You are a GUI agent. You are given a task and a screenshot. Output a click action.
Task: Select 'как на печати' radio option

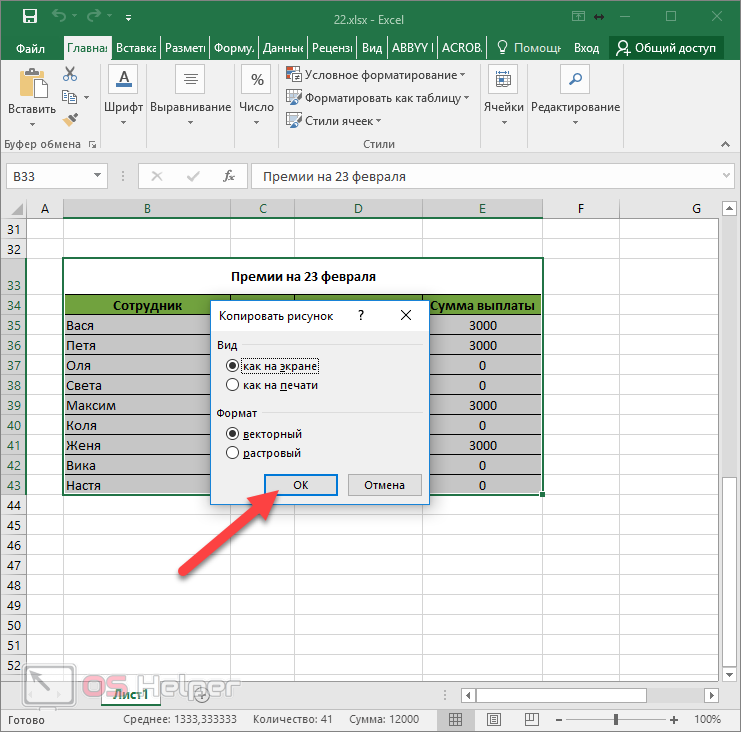(x=272, y=385)
